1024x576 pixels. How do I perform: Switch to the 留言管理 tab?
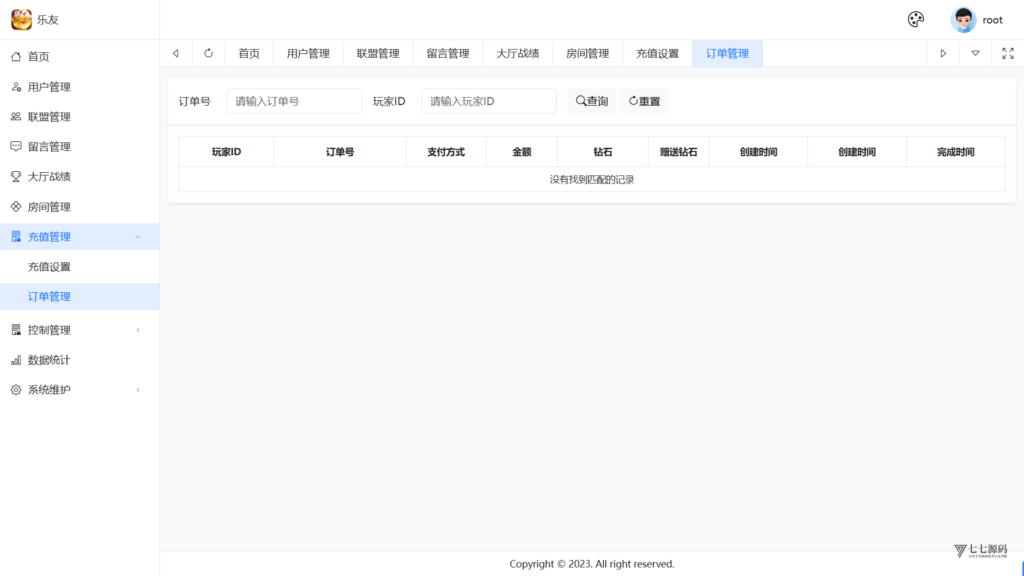448,54
